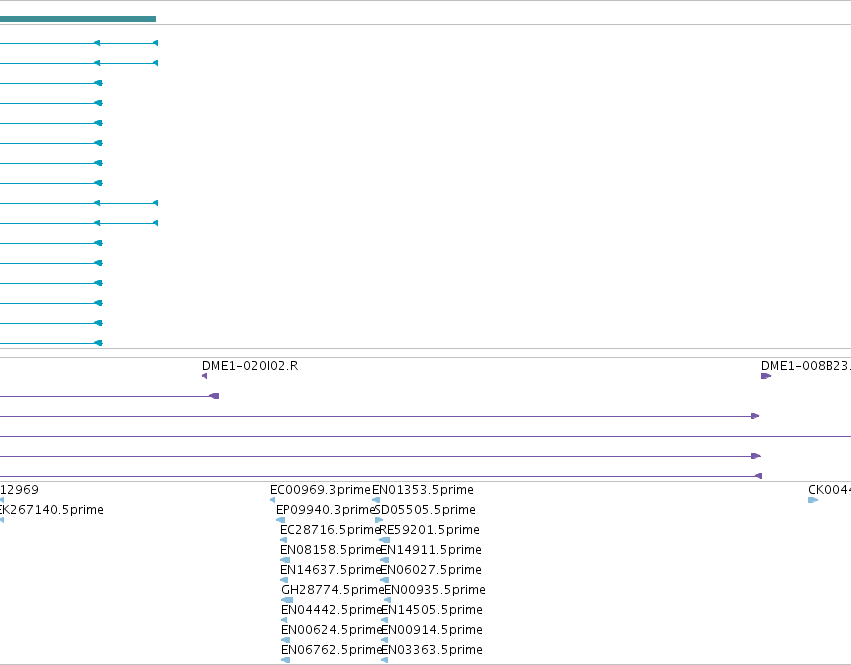Select the arrow glyph beneath EN00935.5prime

click(x=388, y=600)
